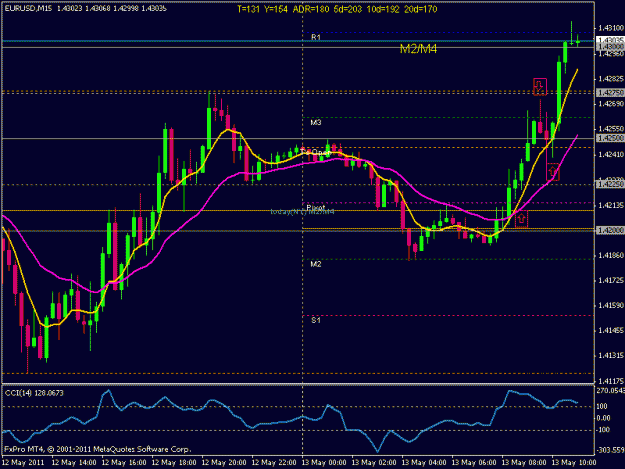
Task: Click the 1.41725 price scale value
Action: [x=611, y=281]
